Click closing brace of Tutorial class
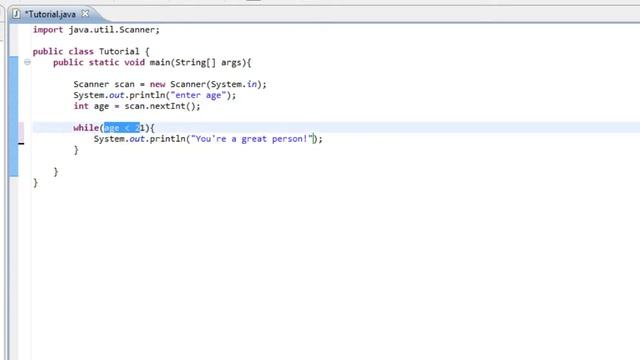Viewport: 640px width, 360px height. click(x=36, y=183)
